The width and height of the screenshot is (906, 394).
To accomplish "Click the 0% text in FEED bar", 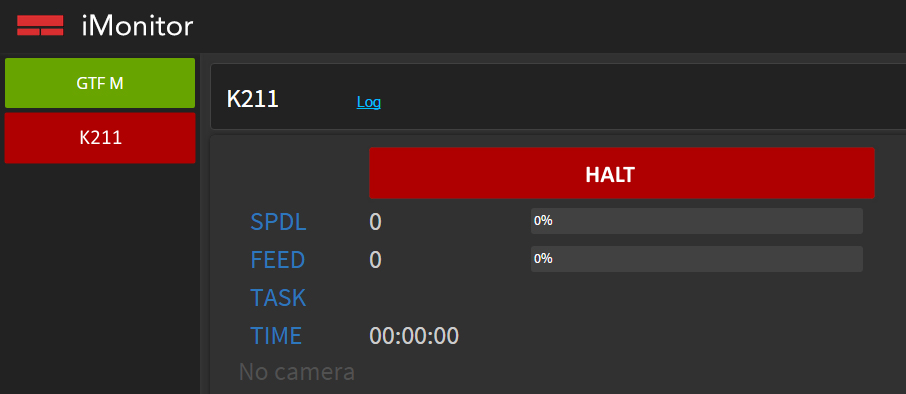I will (x=543, y=259).
